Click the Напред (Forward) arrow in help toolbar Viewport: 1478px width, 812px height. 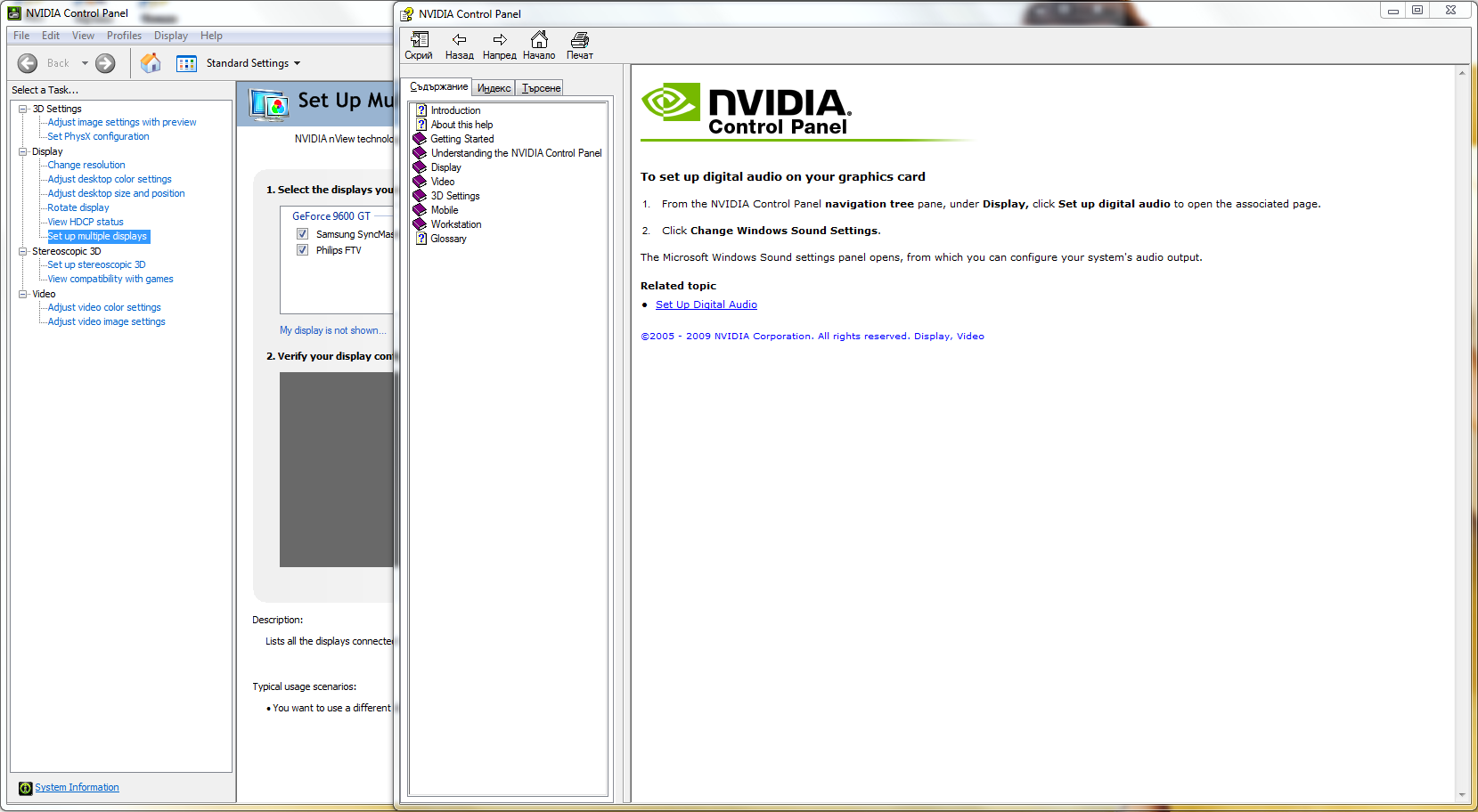[x=499, y=39]
